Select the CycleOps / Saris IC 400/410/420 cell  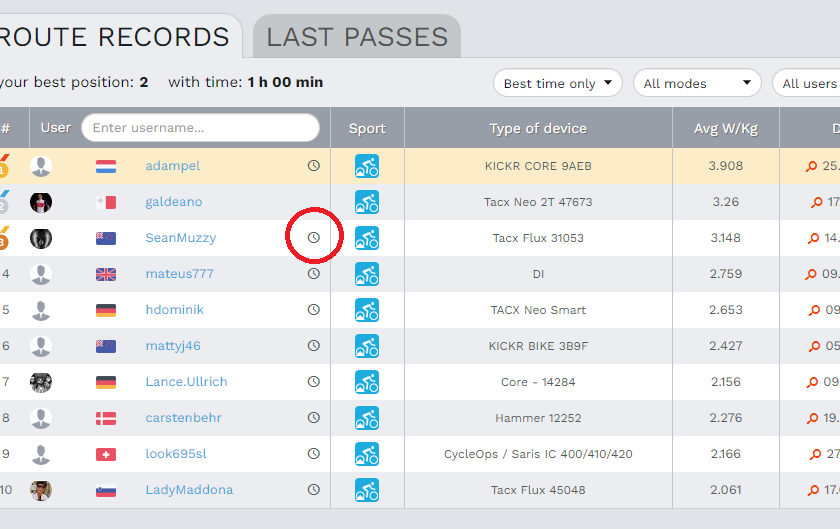click(x=538, y=454)
